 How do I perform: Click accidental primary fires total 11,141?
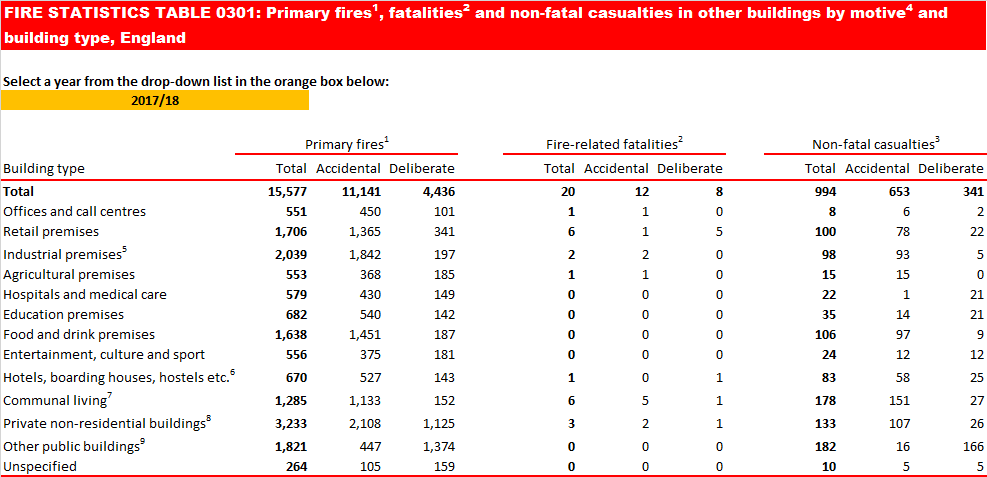click(x=361, y=191)
